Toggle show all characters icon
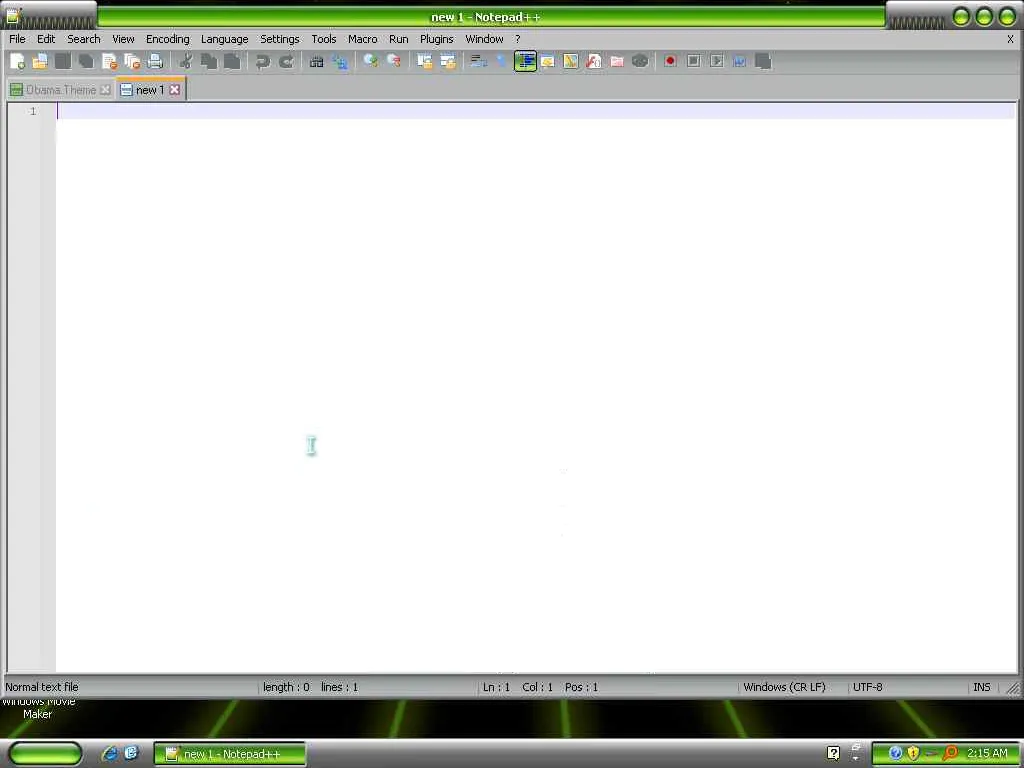This screenshot has height=768, width=1024. (x=502, y=61)
